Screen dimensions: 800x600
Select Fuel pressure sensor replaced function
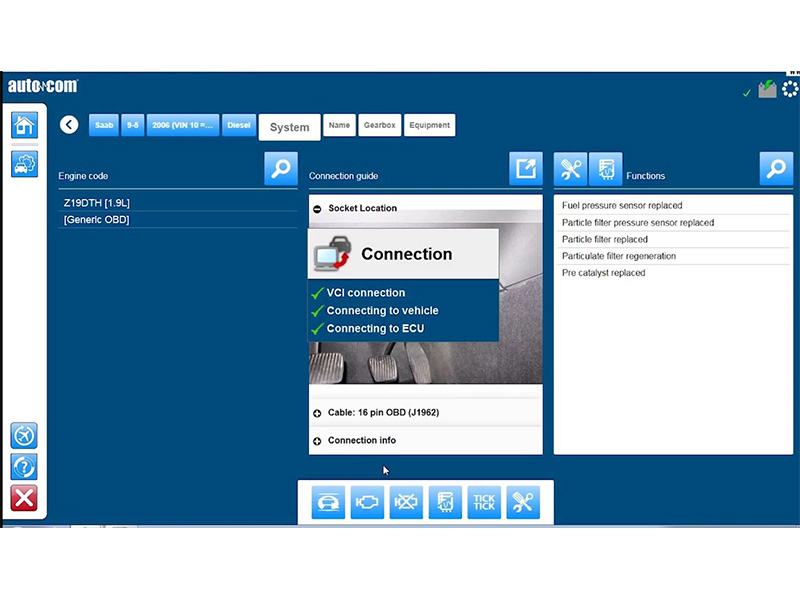[673, 206]
